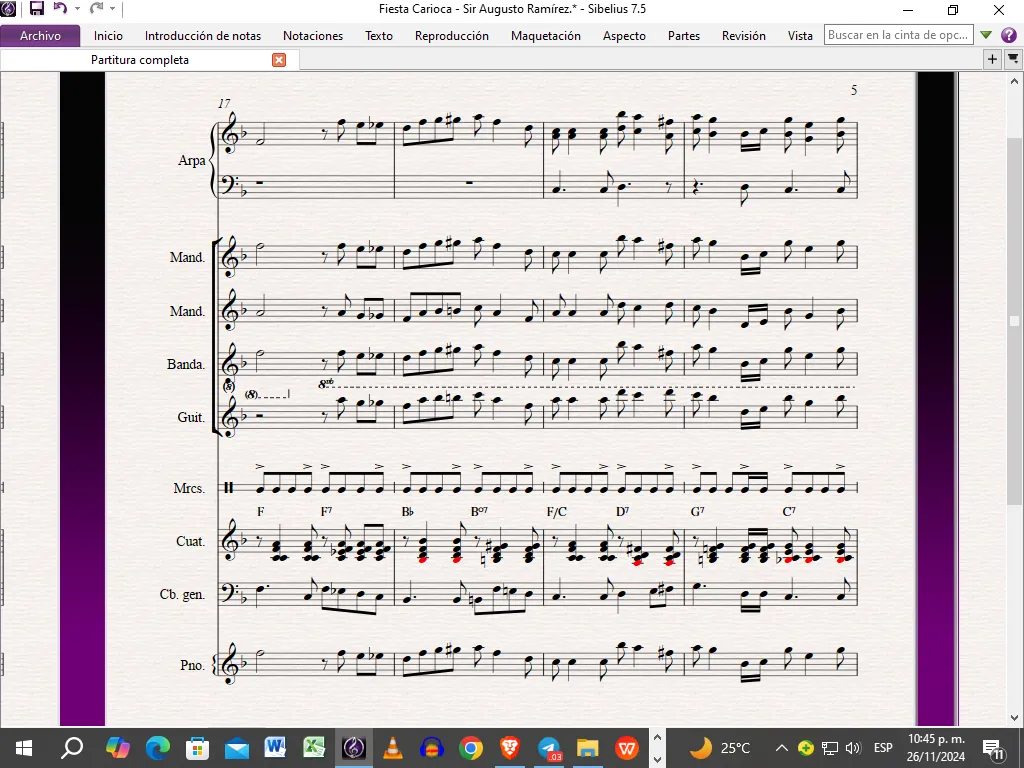This screenshot has width=1024, height=768.
Task: Switch ESP keyboard language indicator
Action: (883, 748)
